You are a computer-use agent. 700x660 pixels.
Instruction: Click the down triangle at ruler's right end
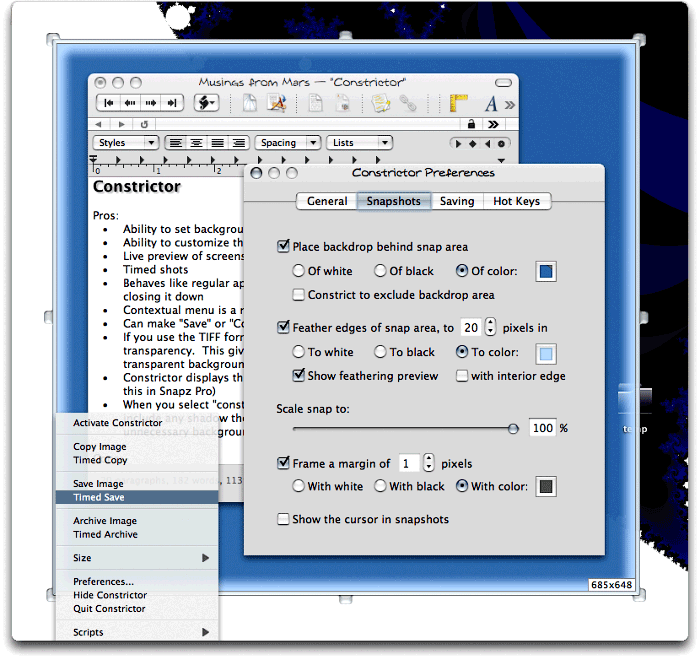coord(501,160)
